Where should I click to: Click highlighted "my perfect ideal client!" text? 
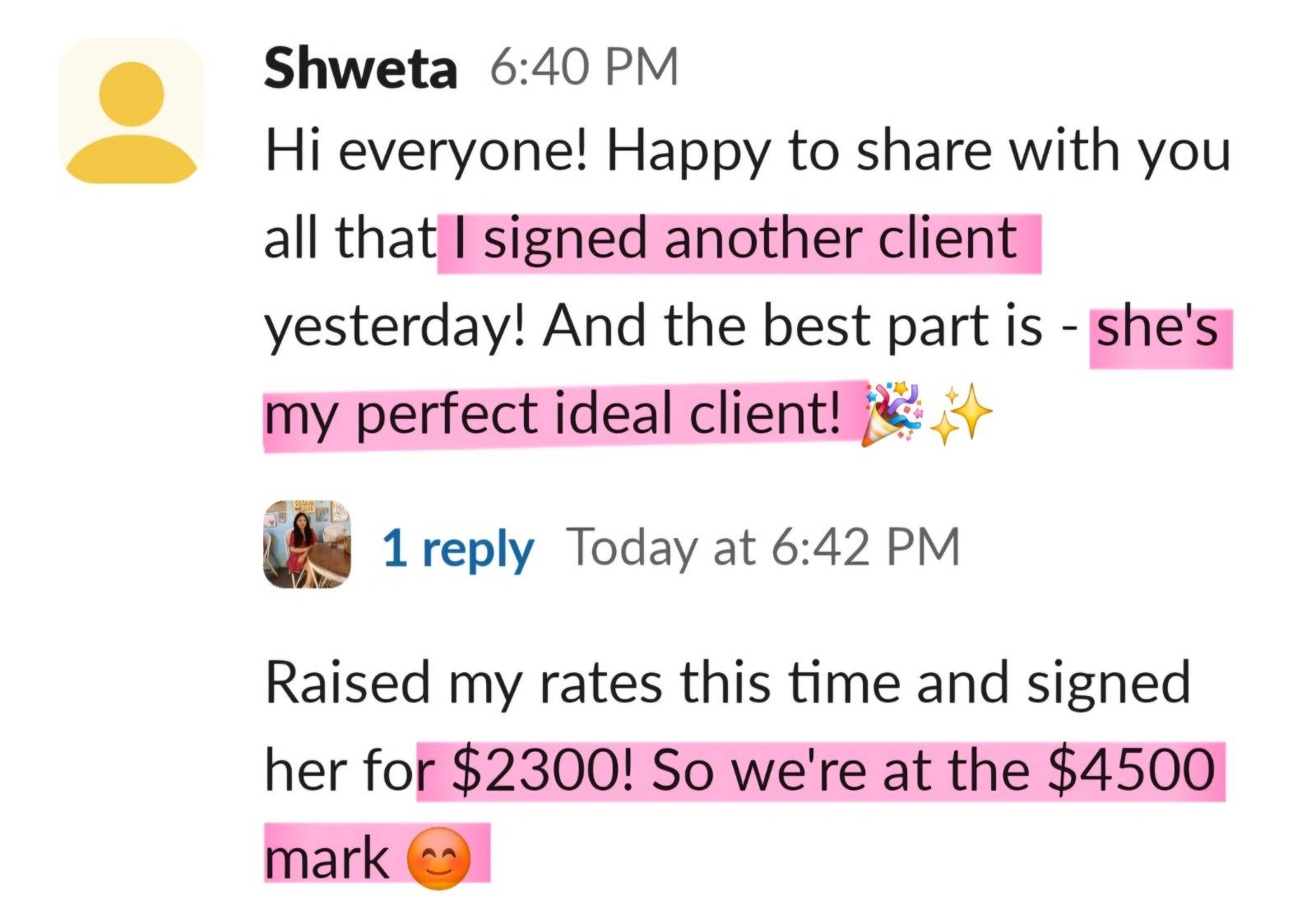click(x=553, y=414)
